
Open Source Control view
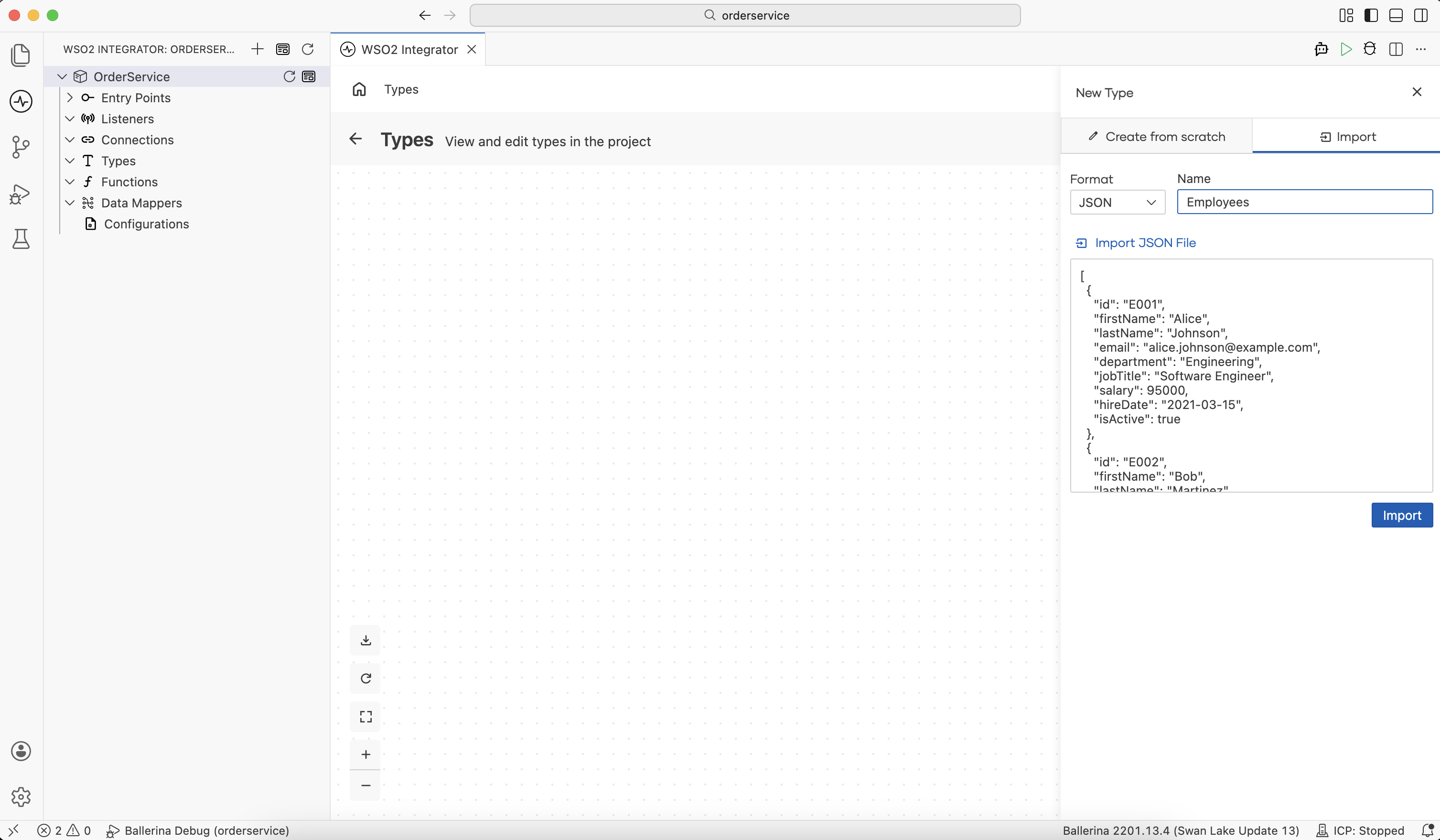21,147
